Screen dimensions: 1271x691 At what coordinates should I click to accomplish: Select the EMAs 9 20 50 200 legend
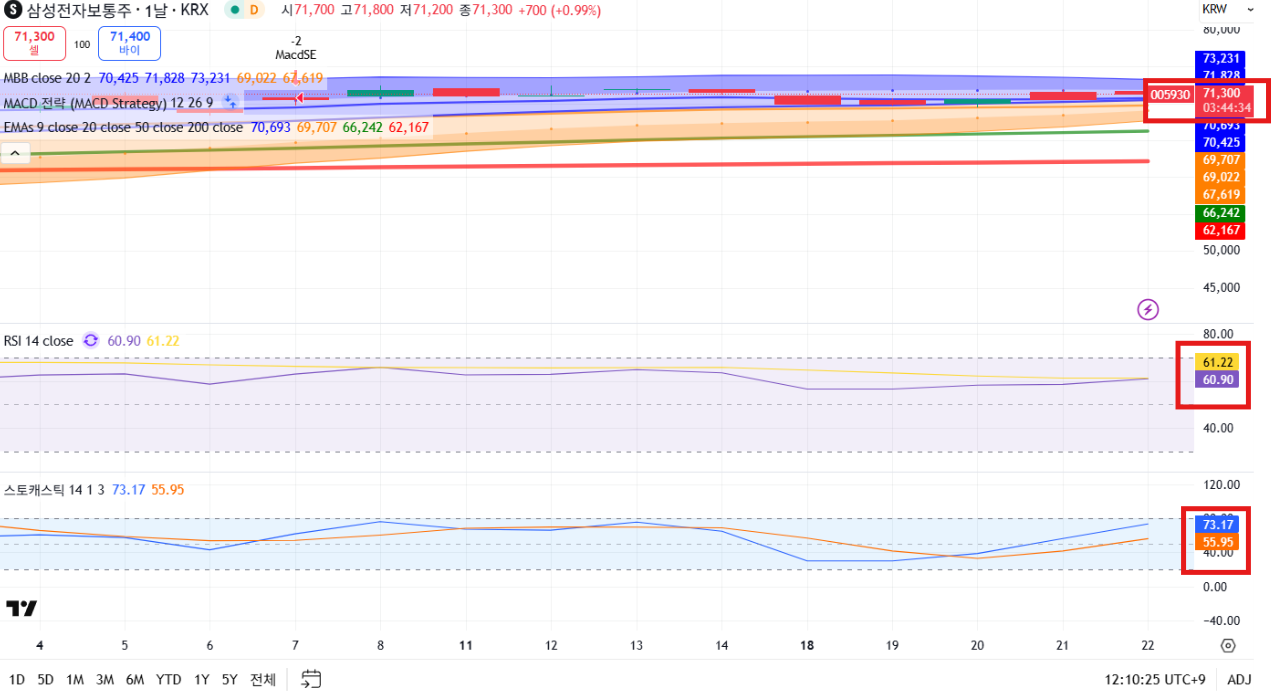tap(123, 128)
